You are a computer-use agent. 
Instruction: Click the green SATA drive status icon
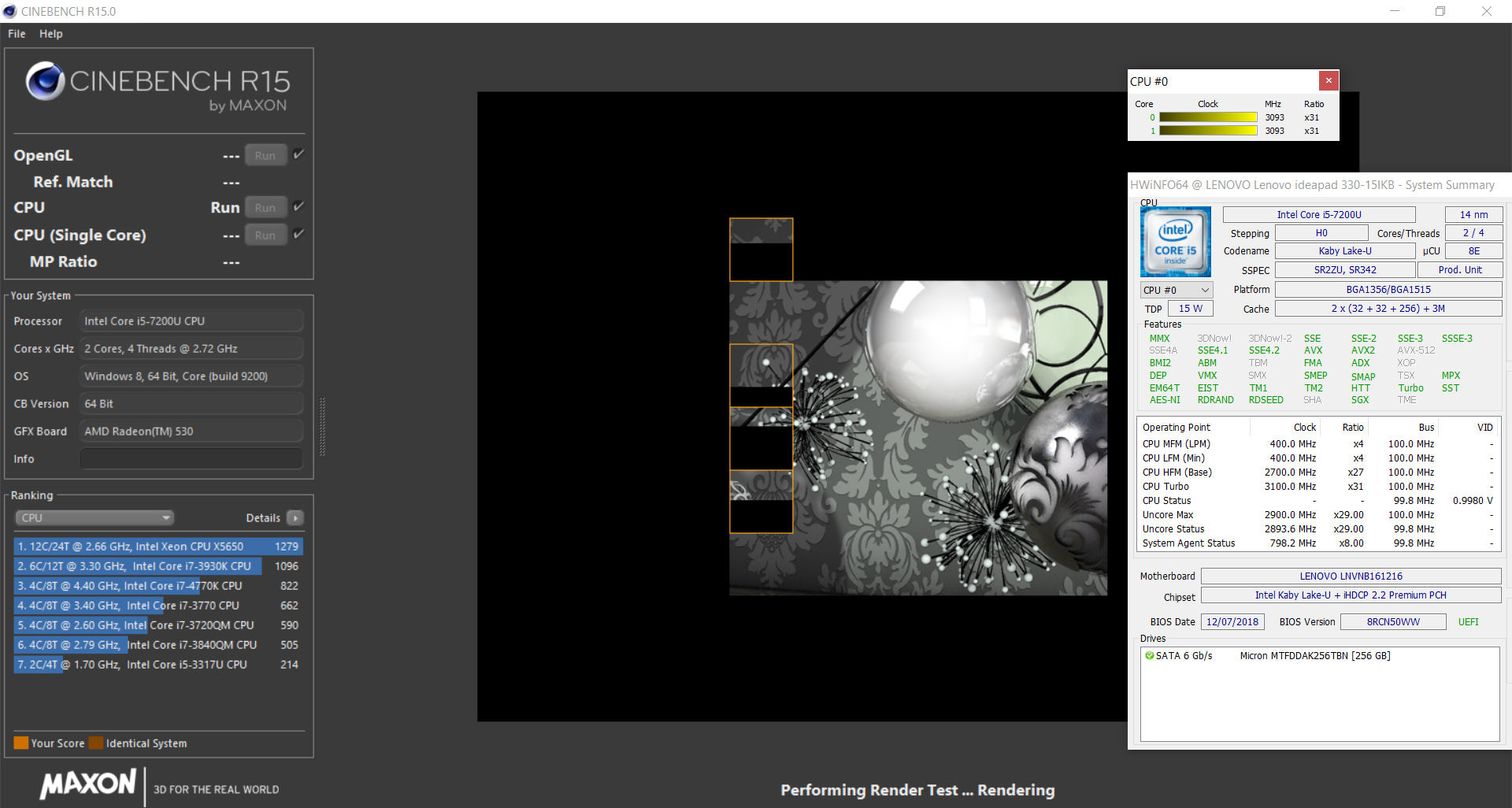1149,655
